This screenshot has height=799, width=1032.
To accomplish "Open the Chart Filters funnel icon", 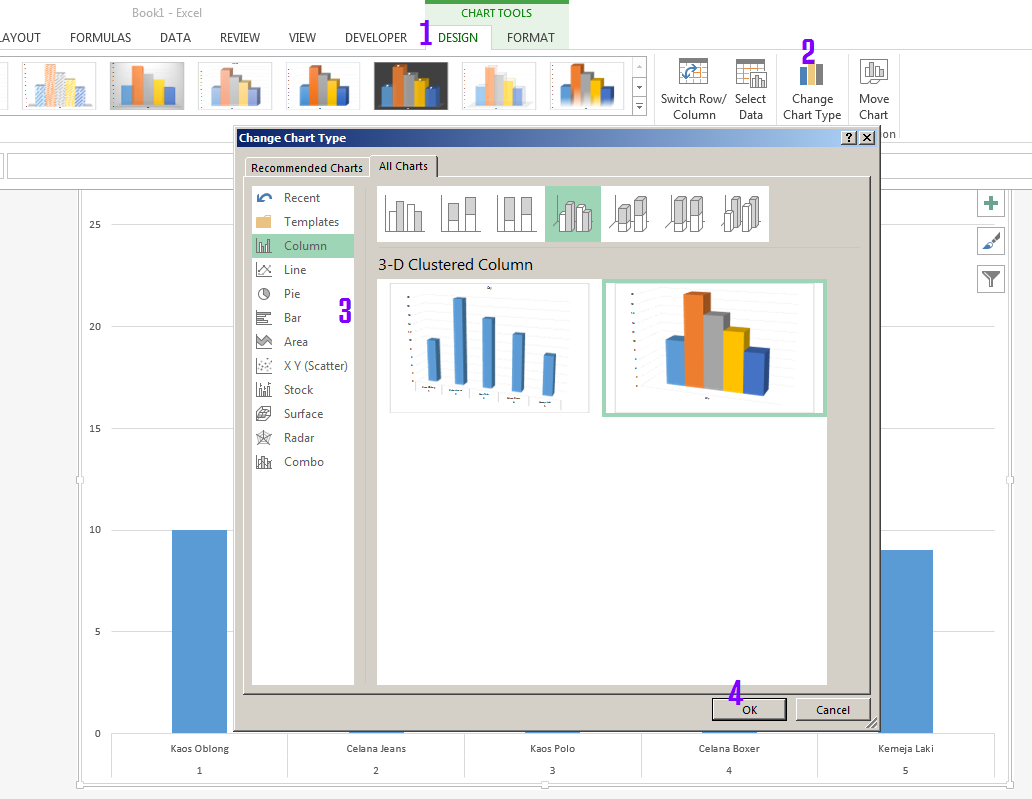I will pos(990,279).
